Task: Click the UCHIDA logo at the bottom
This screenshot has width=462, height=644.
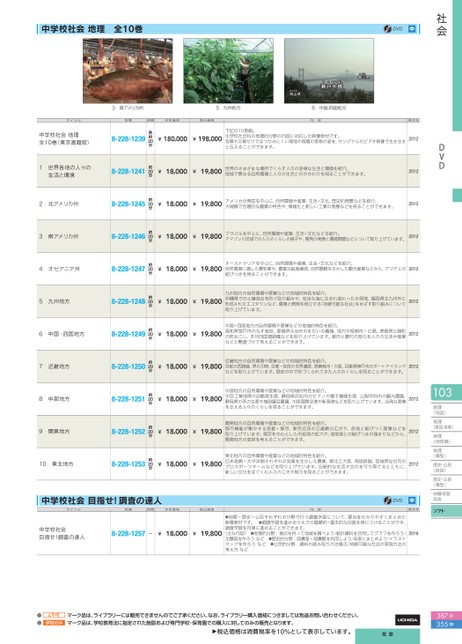Action: (407, 619)
